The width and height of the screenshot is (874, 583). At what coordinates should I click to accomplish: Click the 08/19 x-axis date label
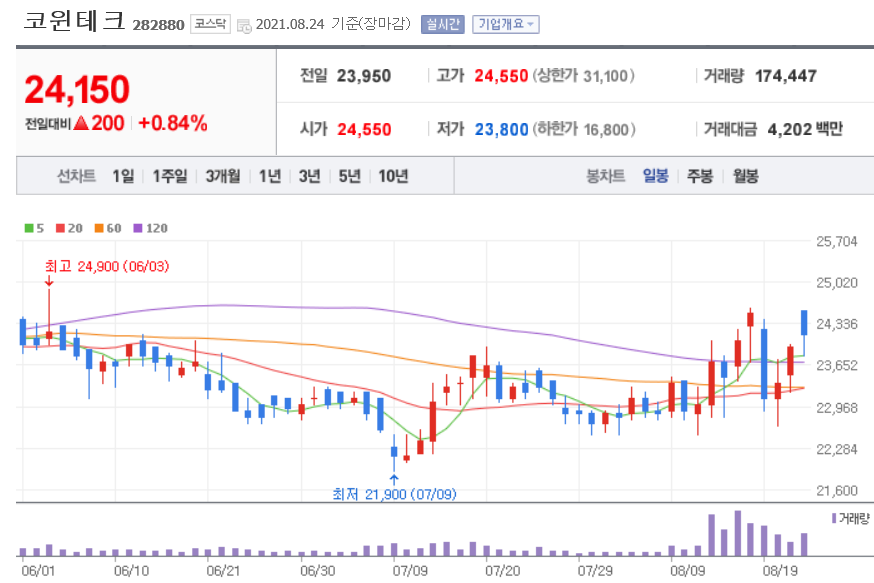[780, 571]
